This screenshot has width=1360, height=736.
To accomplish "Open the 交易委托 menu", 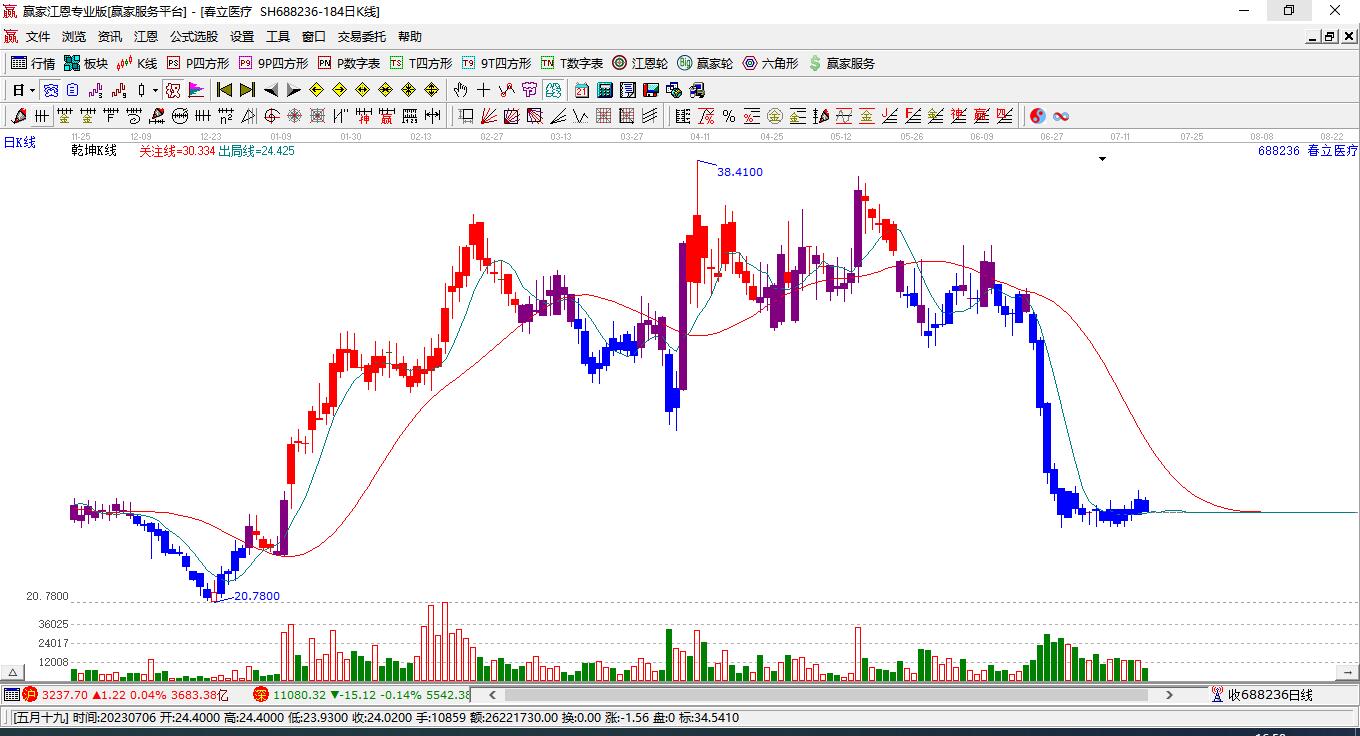I will 362,37.
